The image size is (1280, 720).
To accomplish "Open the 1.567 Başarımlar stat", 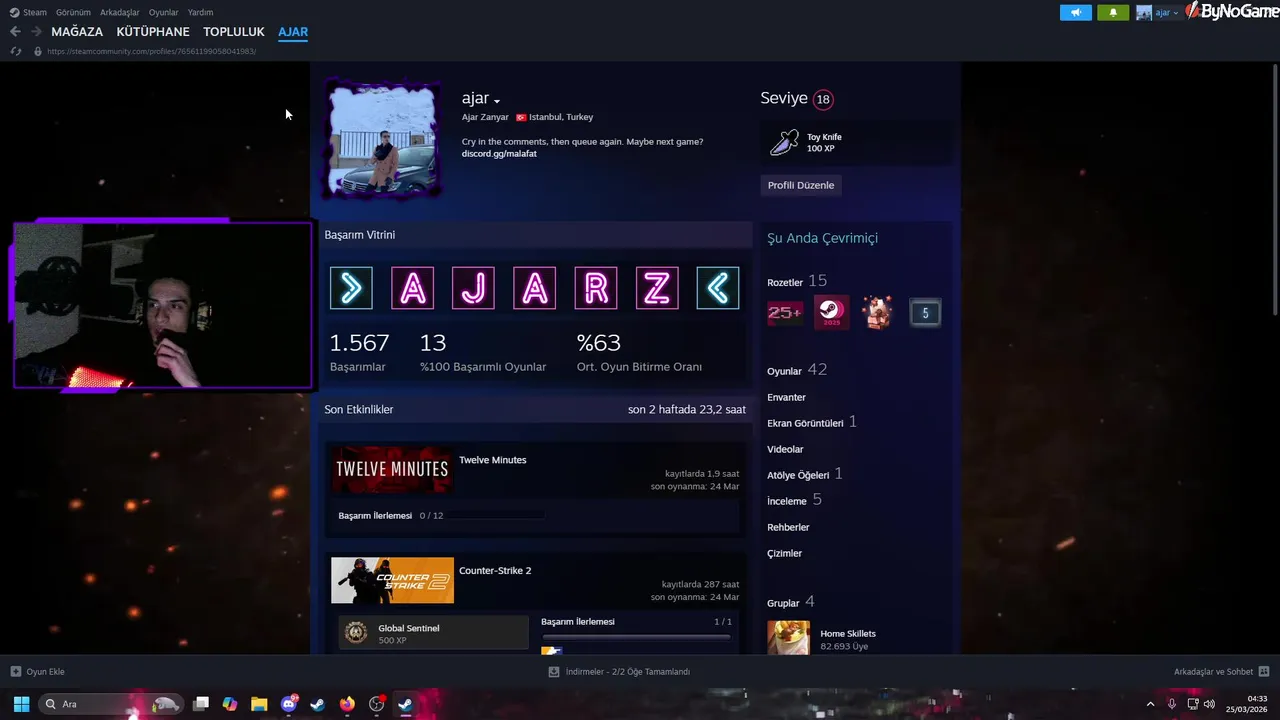I will pos(359,352).
